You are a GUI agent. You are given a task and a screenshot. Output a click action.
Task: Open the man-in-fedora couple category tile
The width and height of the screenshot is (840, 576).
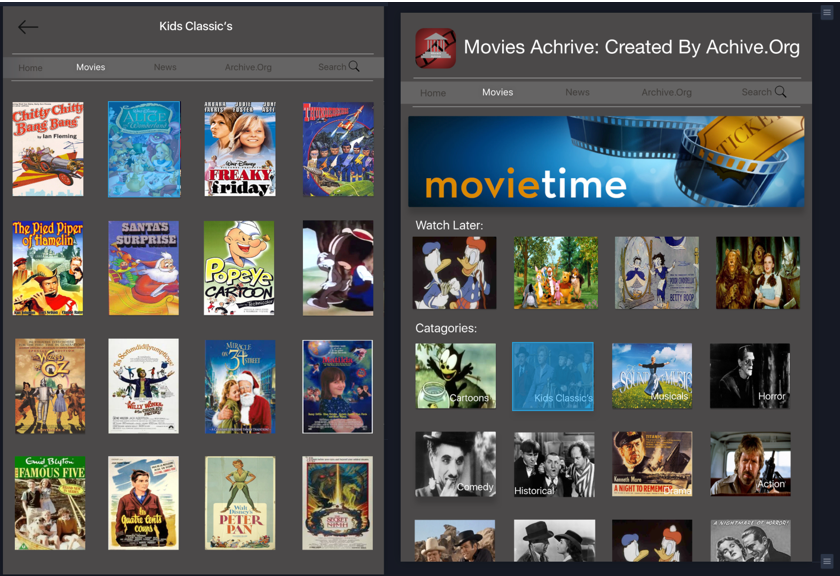[554, 541]
